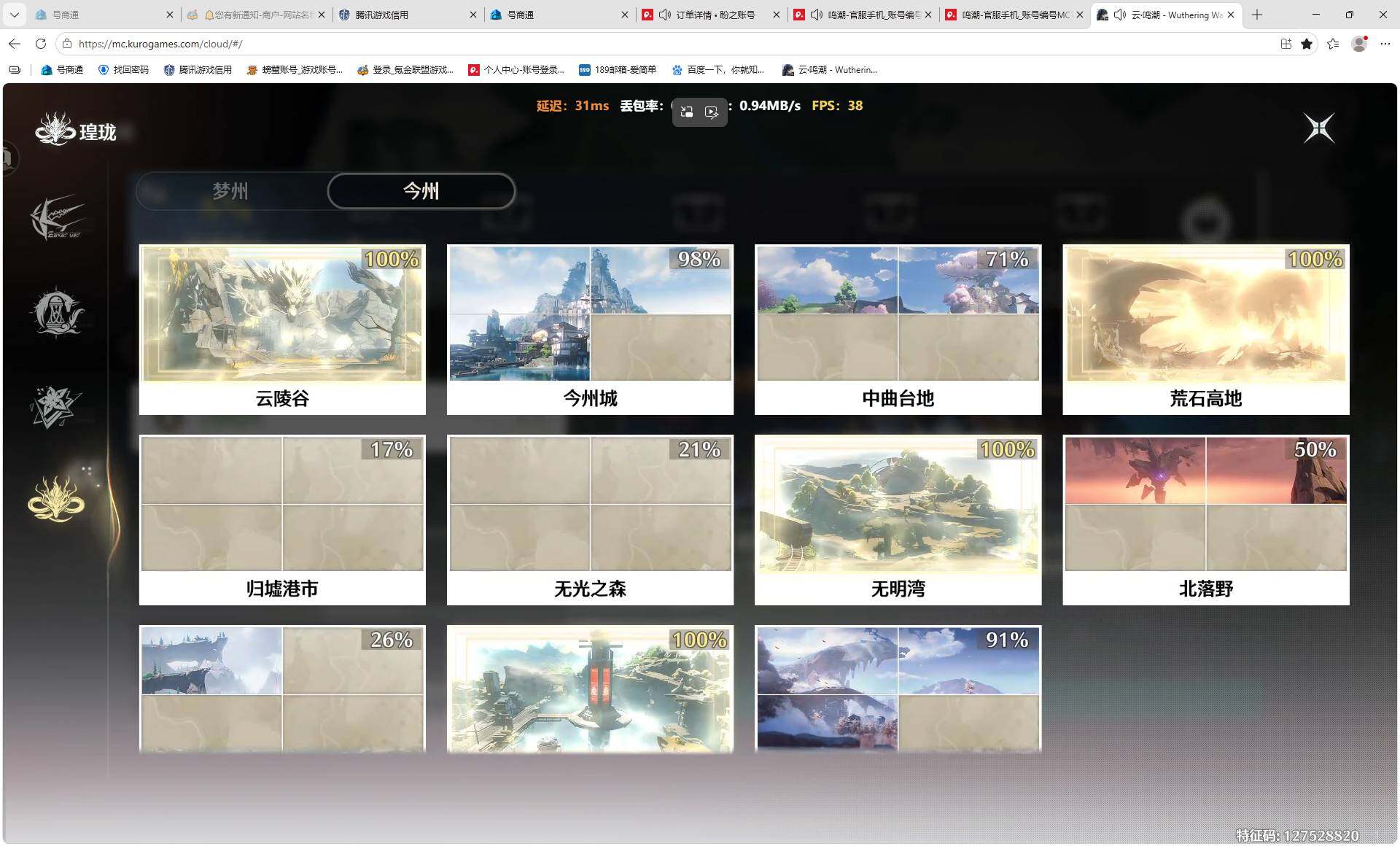Screen dimensions: 1400x846
Task: Click the site info lock icon
Action: [x=66, y=44]
